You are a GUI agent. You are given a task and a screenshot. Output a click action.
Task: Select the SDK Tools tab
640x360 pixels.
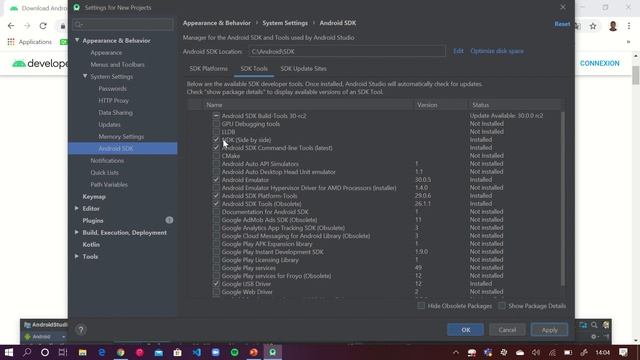254,69
